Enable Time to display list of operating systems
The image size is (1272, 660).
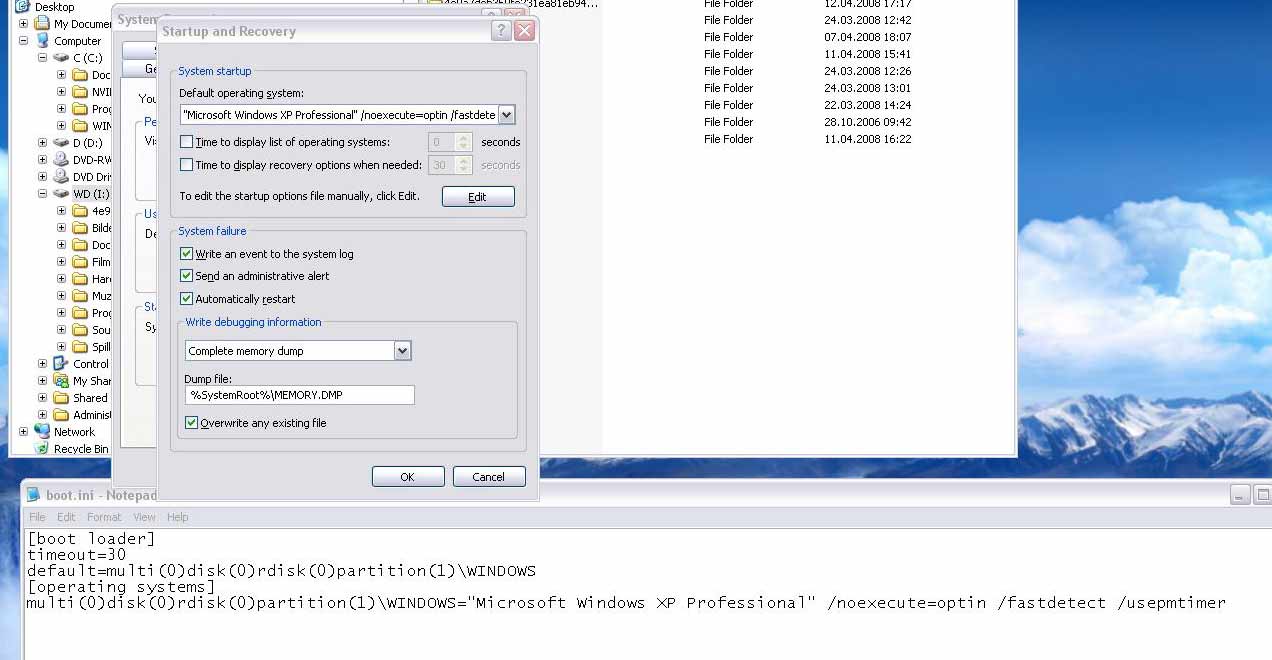tap(186, 142)
